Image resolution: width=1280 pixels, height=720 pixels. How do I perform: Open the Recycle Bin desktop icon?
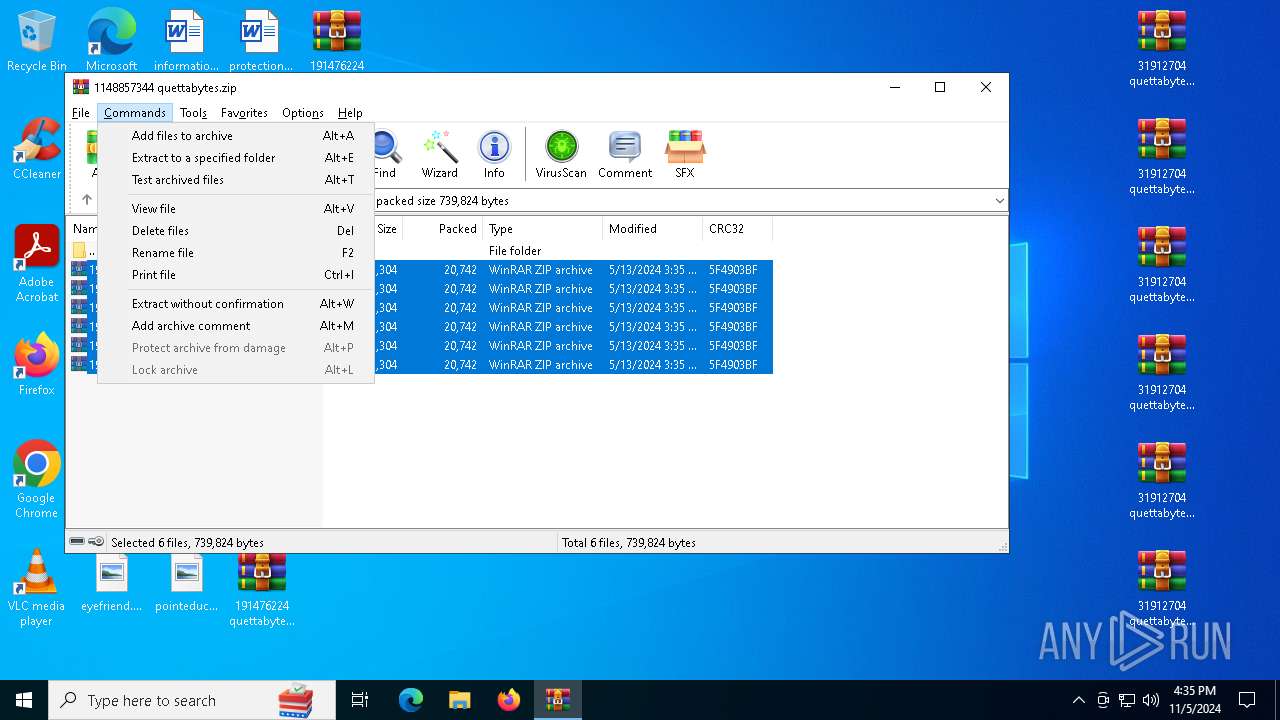36,41
